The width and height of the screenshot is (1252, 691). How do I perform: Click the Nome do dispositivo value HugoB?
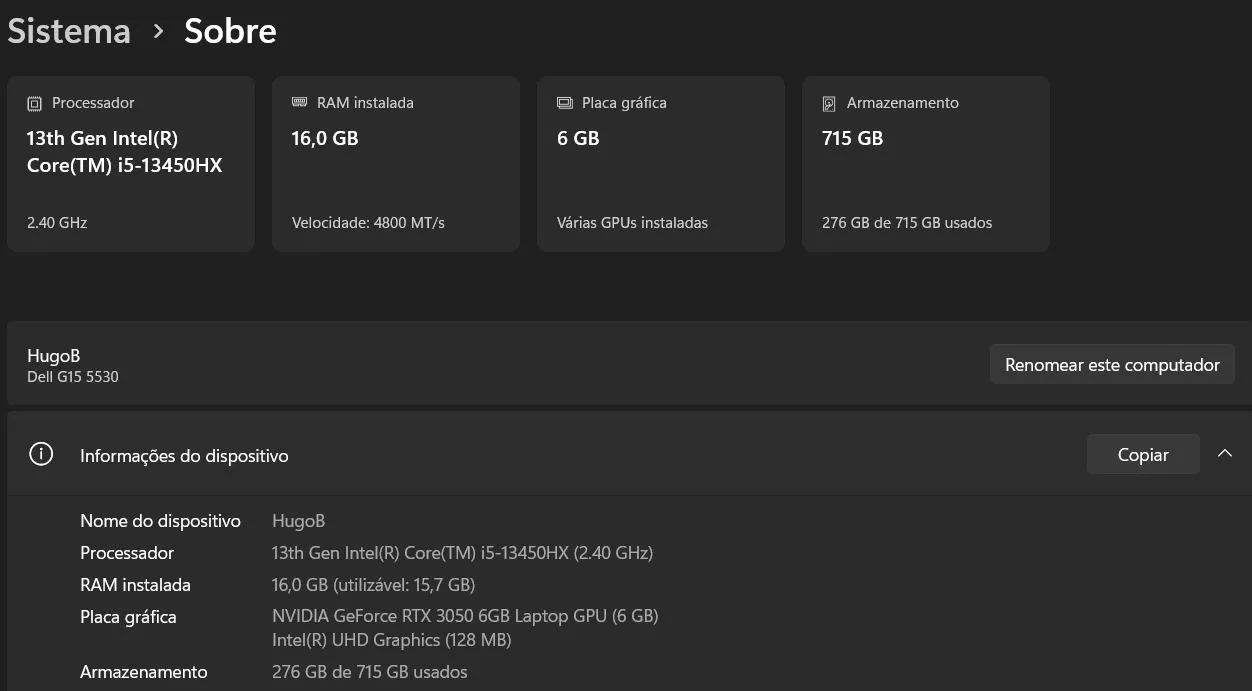[298, 521]
